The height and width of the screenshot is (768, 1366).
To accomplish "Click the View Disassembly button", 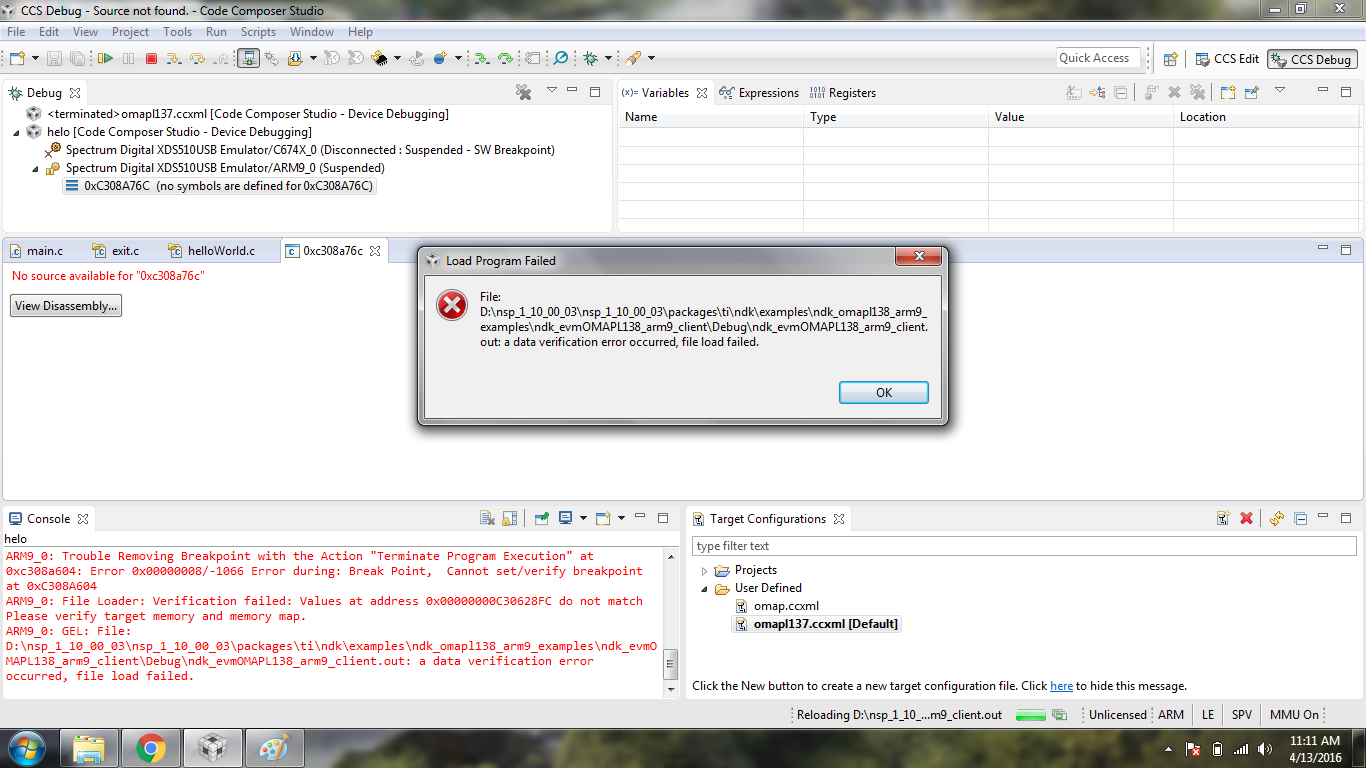I will 65,306.
